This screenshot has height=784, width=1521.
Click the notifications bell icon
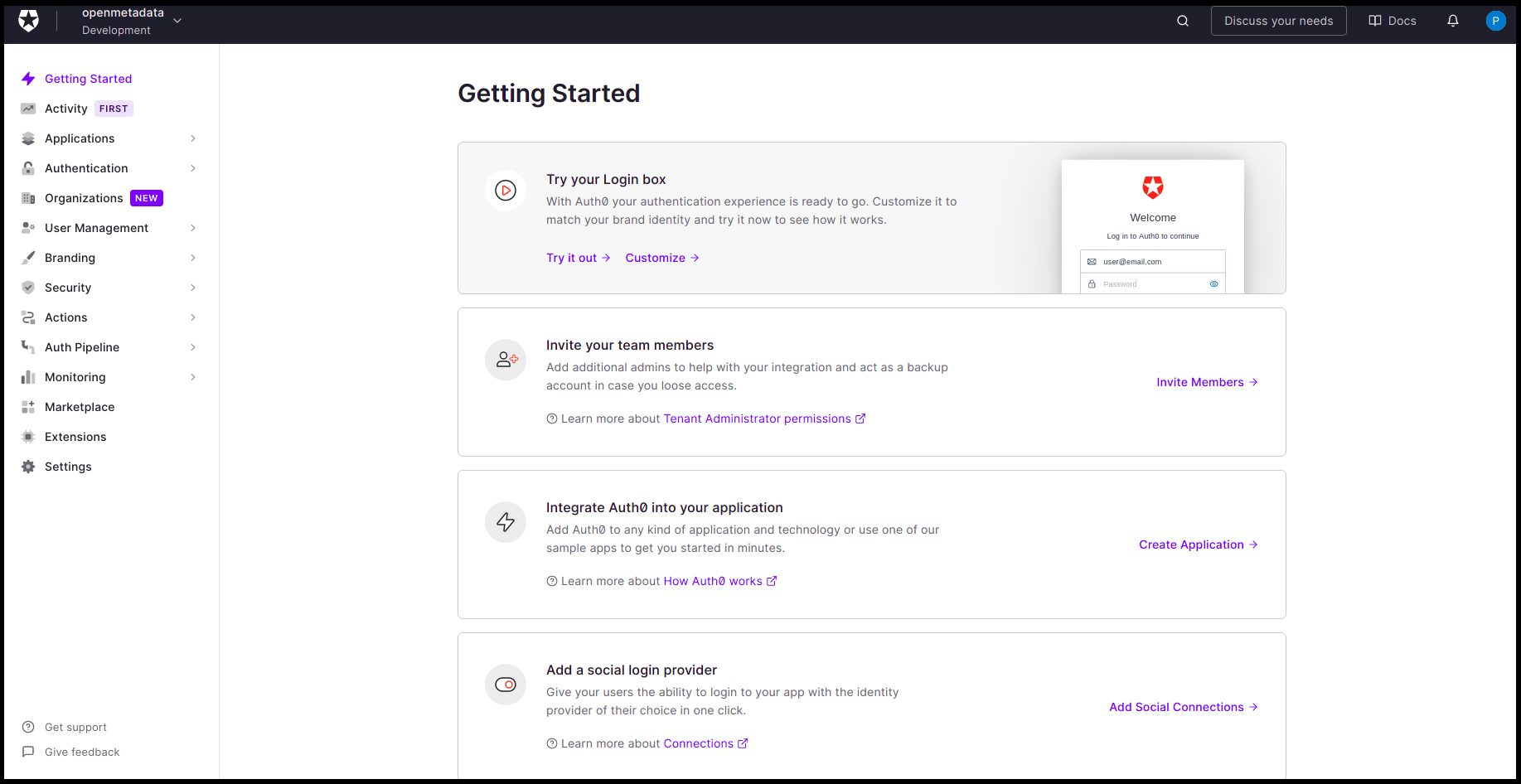pos(1452,20)
